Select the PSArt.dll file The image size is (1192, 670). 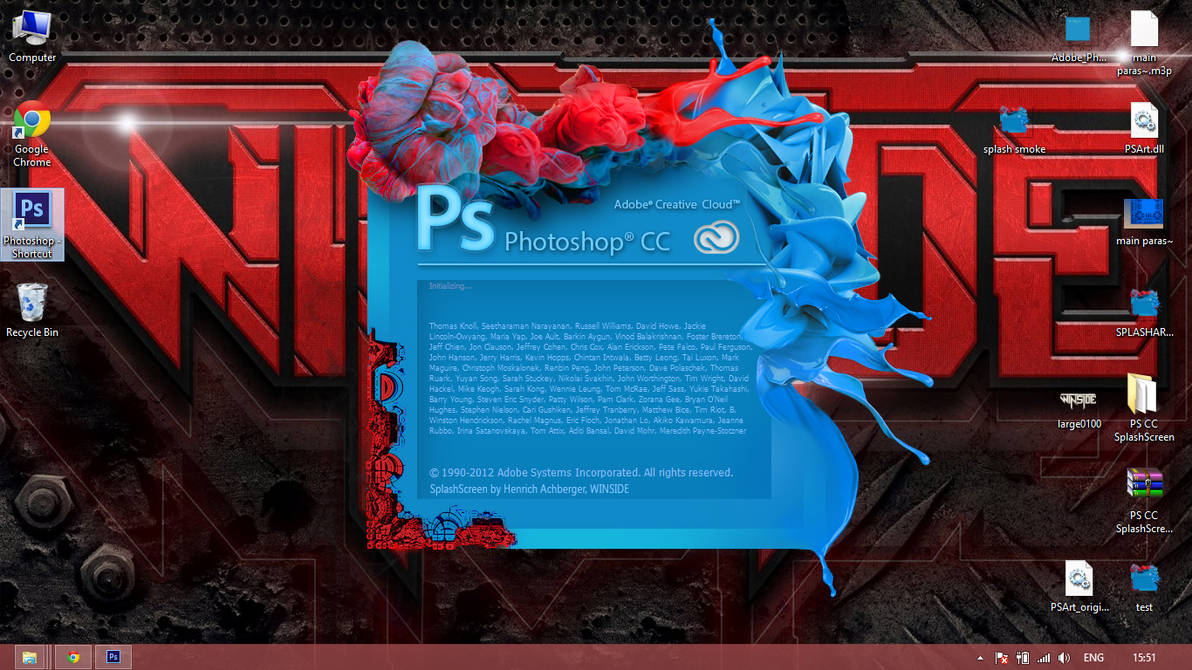point(1144,120)
